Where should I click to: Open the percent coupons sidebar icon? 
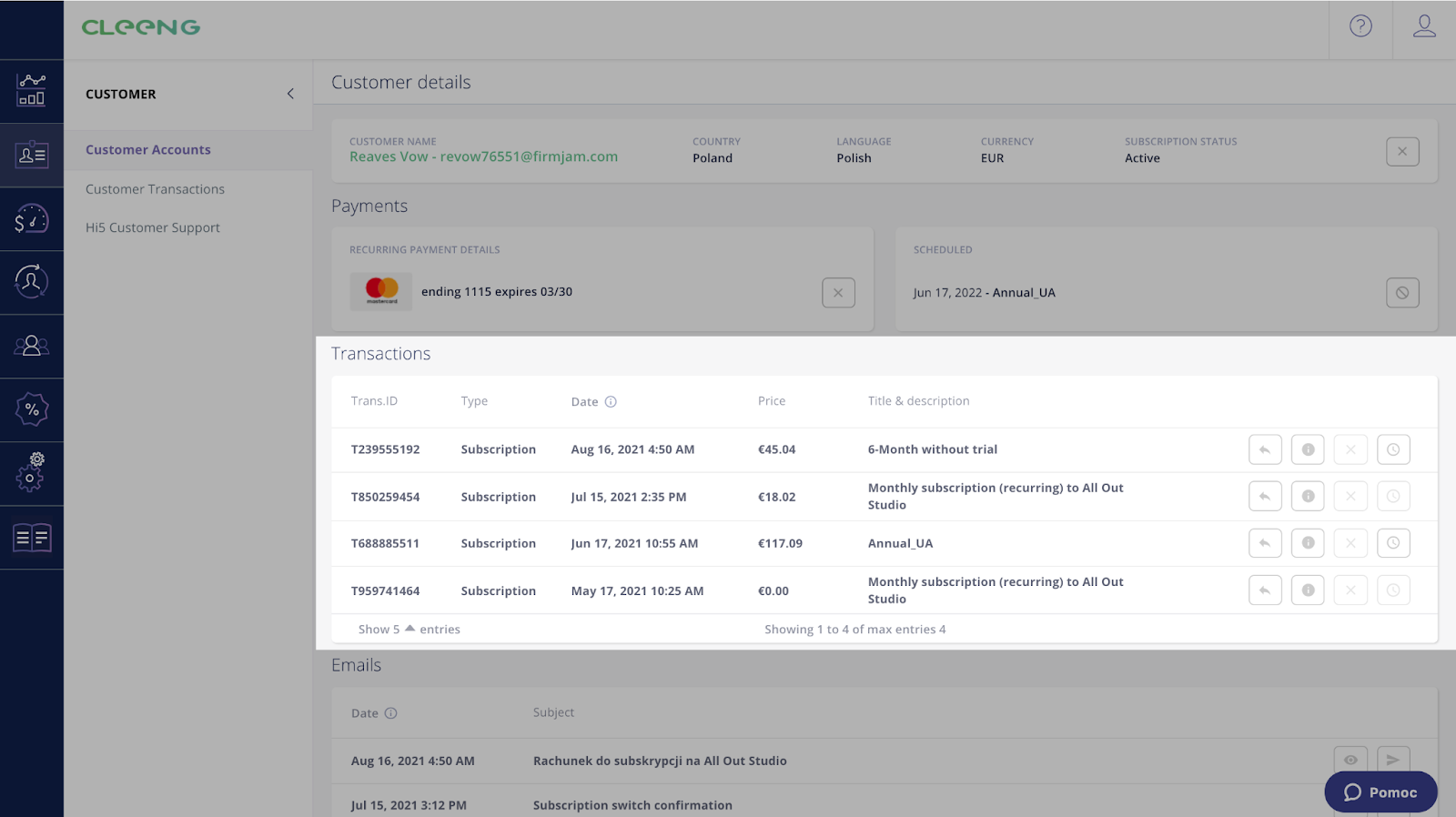pos(32,409)
